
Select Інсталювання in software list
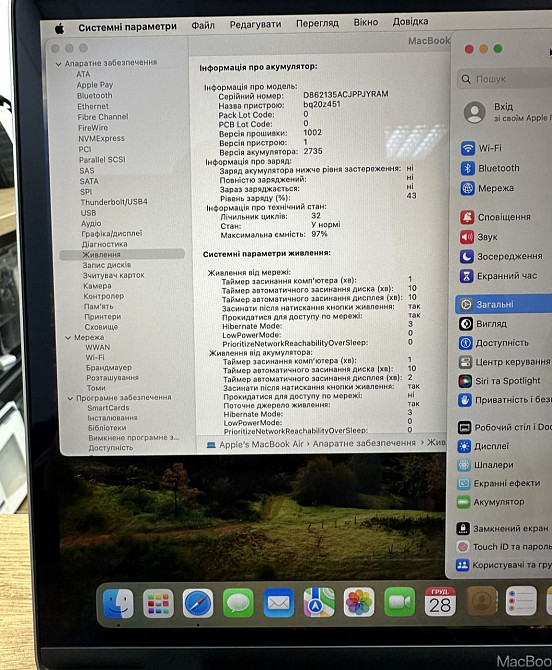click(112, 417)
